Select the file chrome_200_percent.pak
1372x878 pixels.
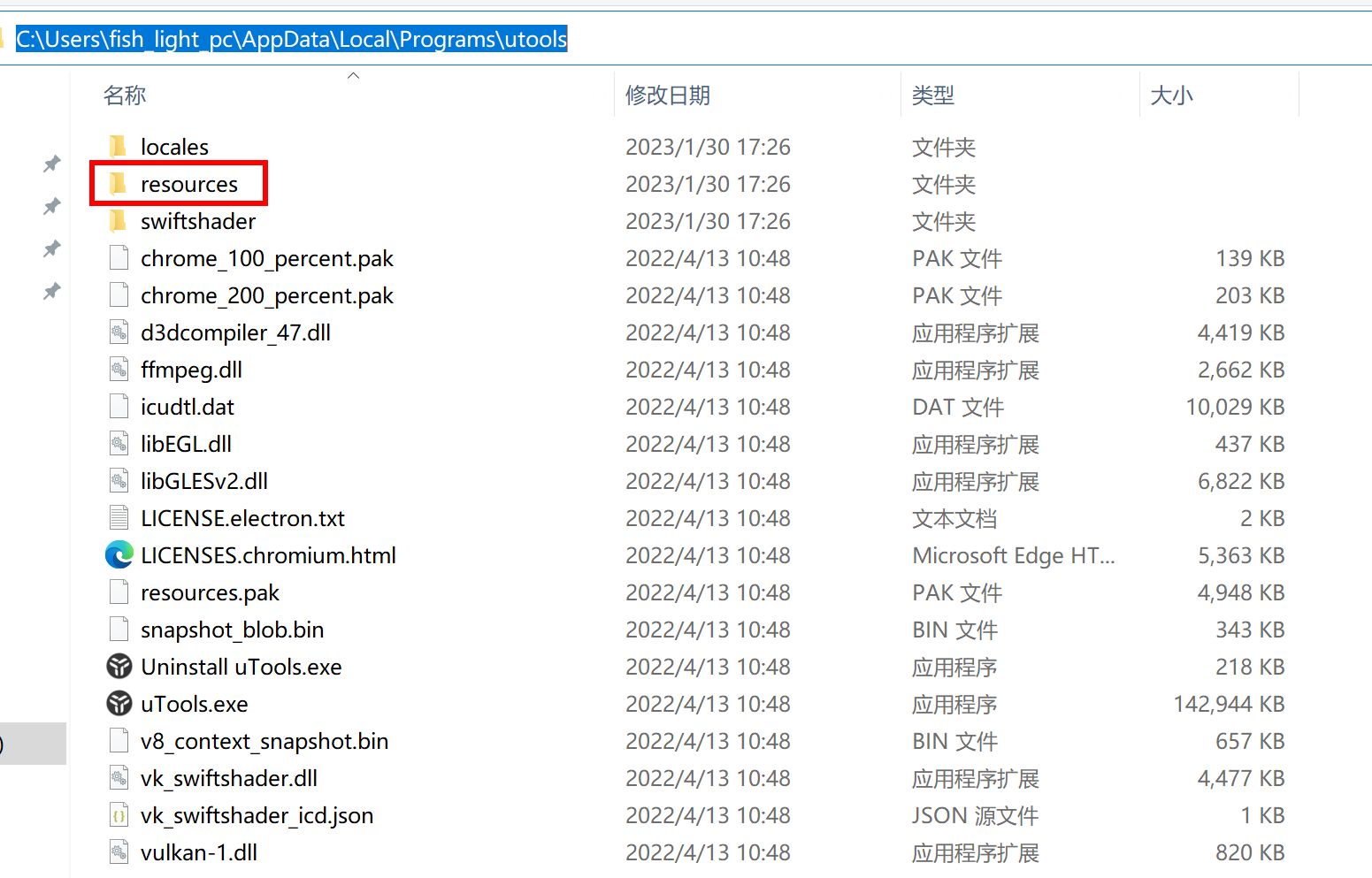267,295
